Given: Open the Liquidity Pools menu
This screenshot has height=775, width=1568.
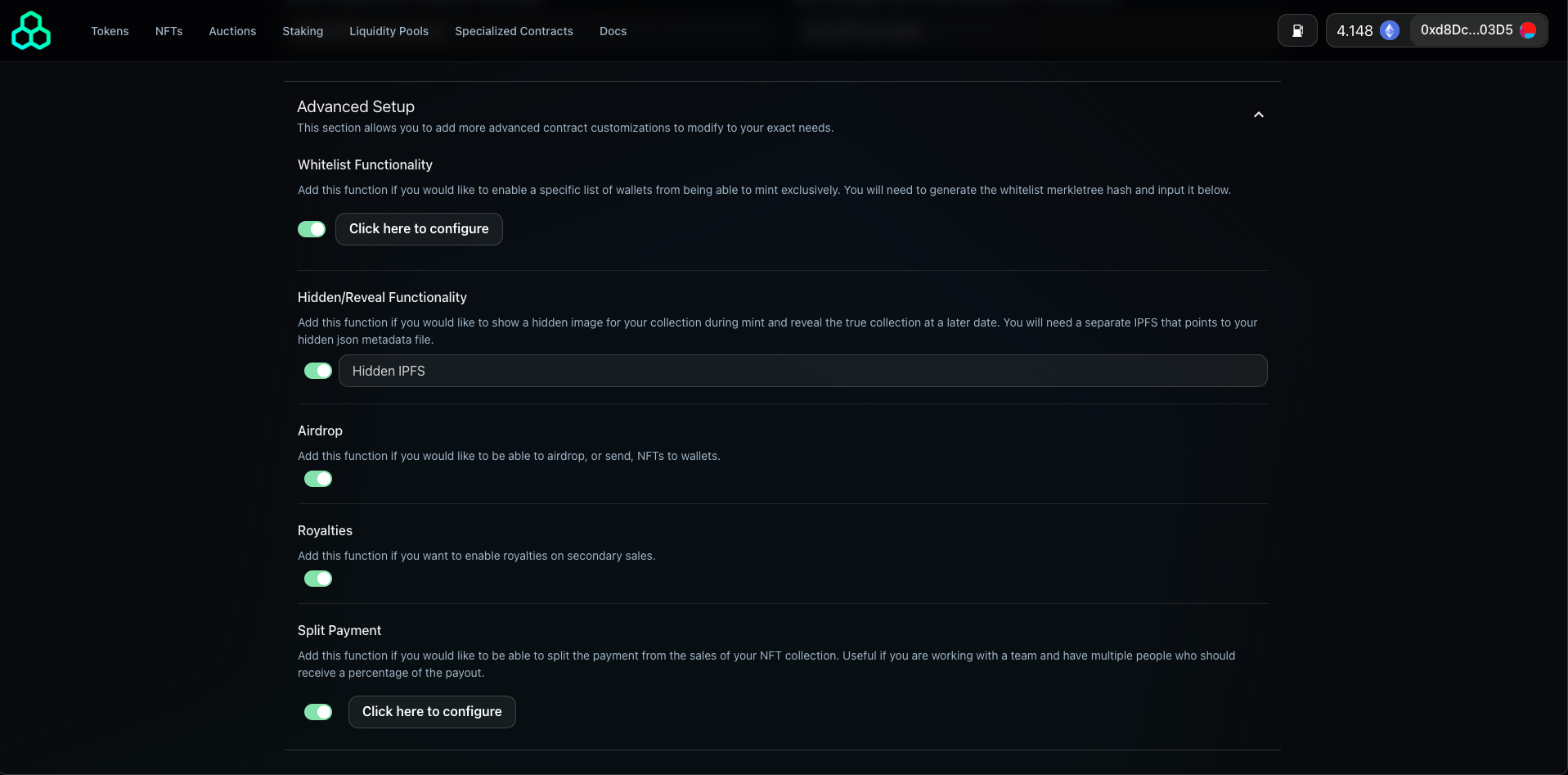Looking at the screenshot, I should (389, 31).
